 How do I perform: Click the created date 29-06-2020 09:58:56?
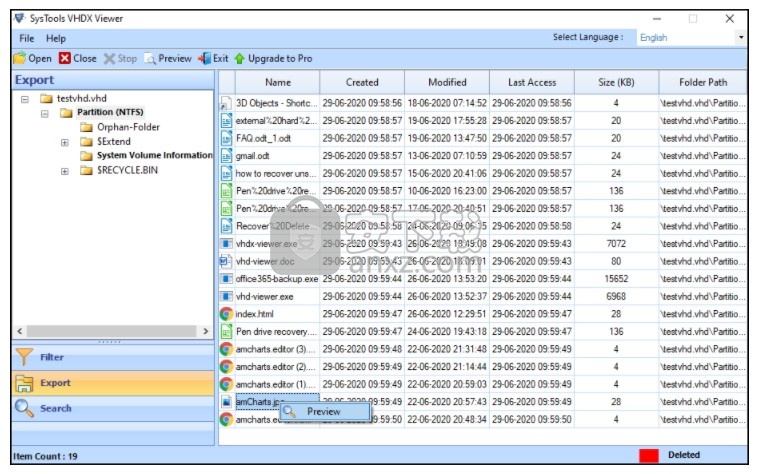(362, 103)
